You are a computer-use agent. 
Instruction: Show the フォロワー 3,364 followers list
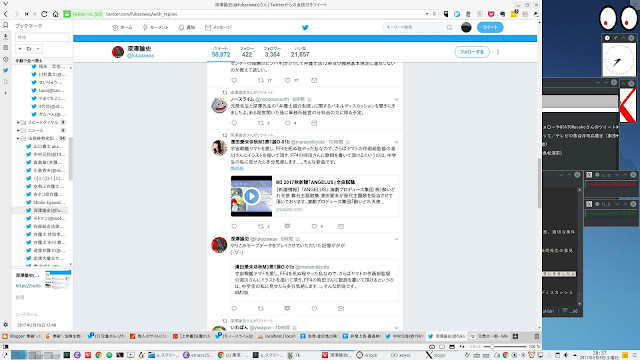click(x=272, y=52)
